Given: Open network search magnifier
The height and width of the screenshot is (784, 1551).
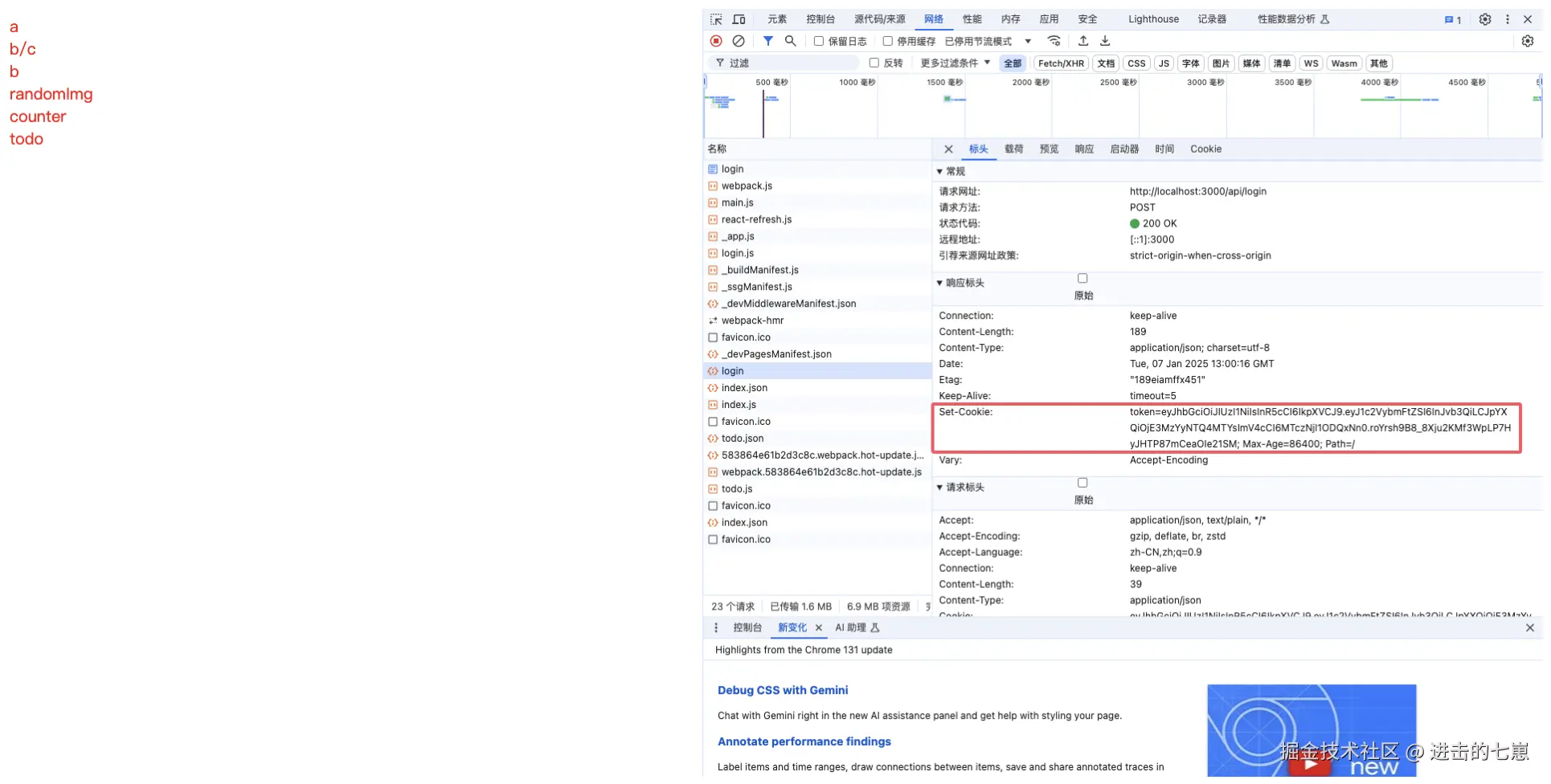Looking at the screenshot, I should tap(791, 41).
